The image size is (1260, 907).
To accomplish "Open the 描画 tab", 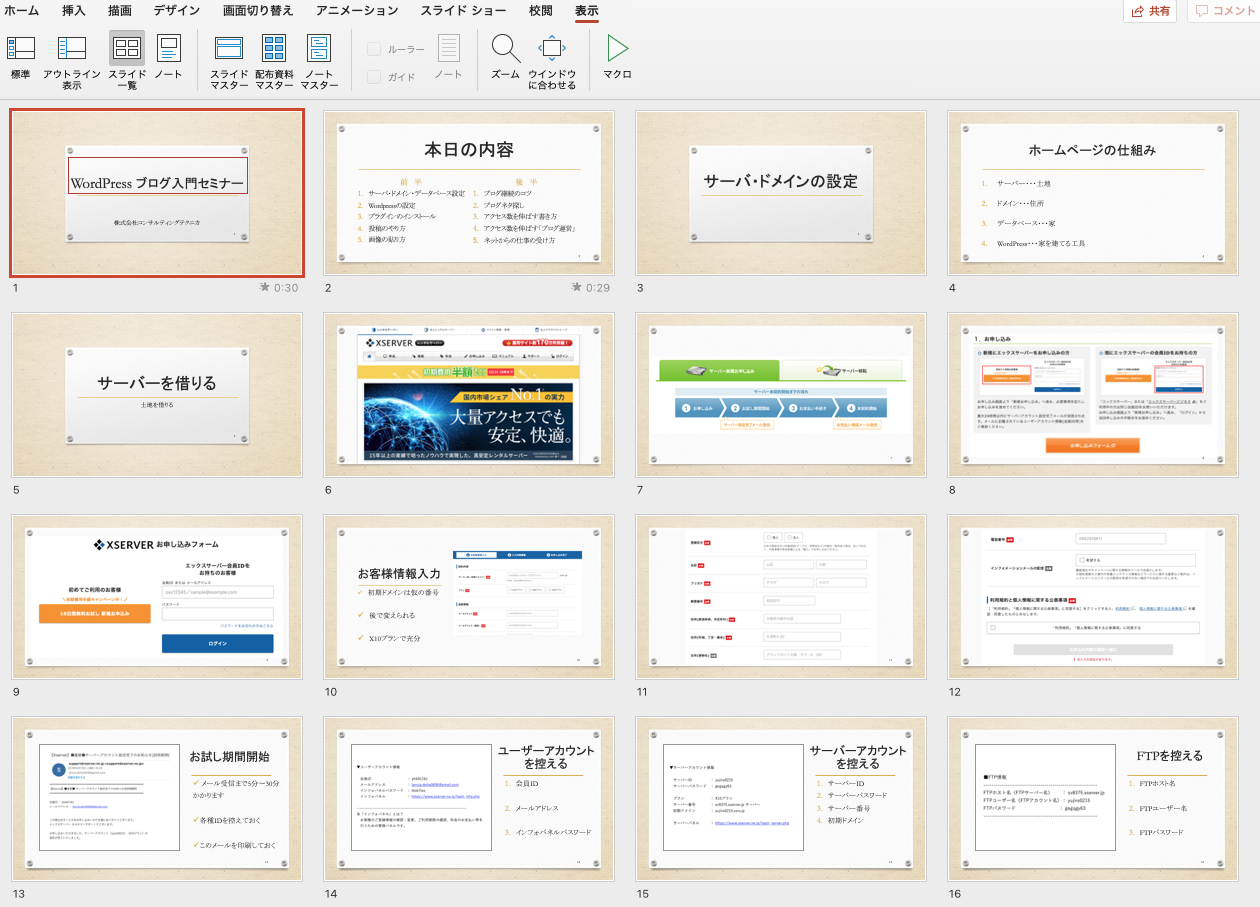I will point(120,11).
